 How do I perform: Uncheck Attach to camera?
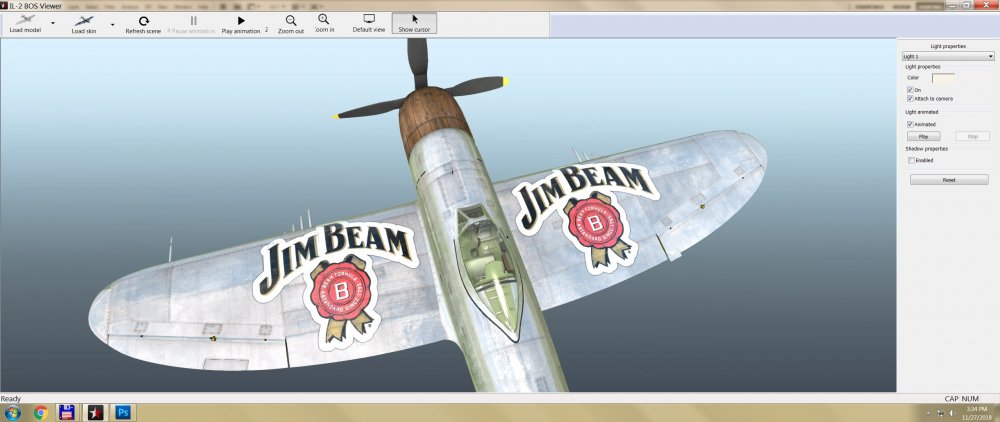coord(910,99)
